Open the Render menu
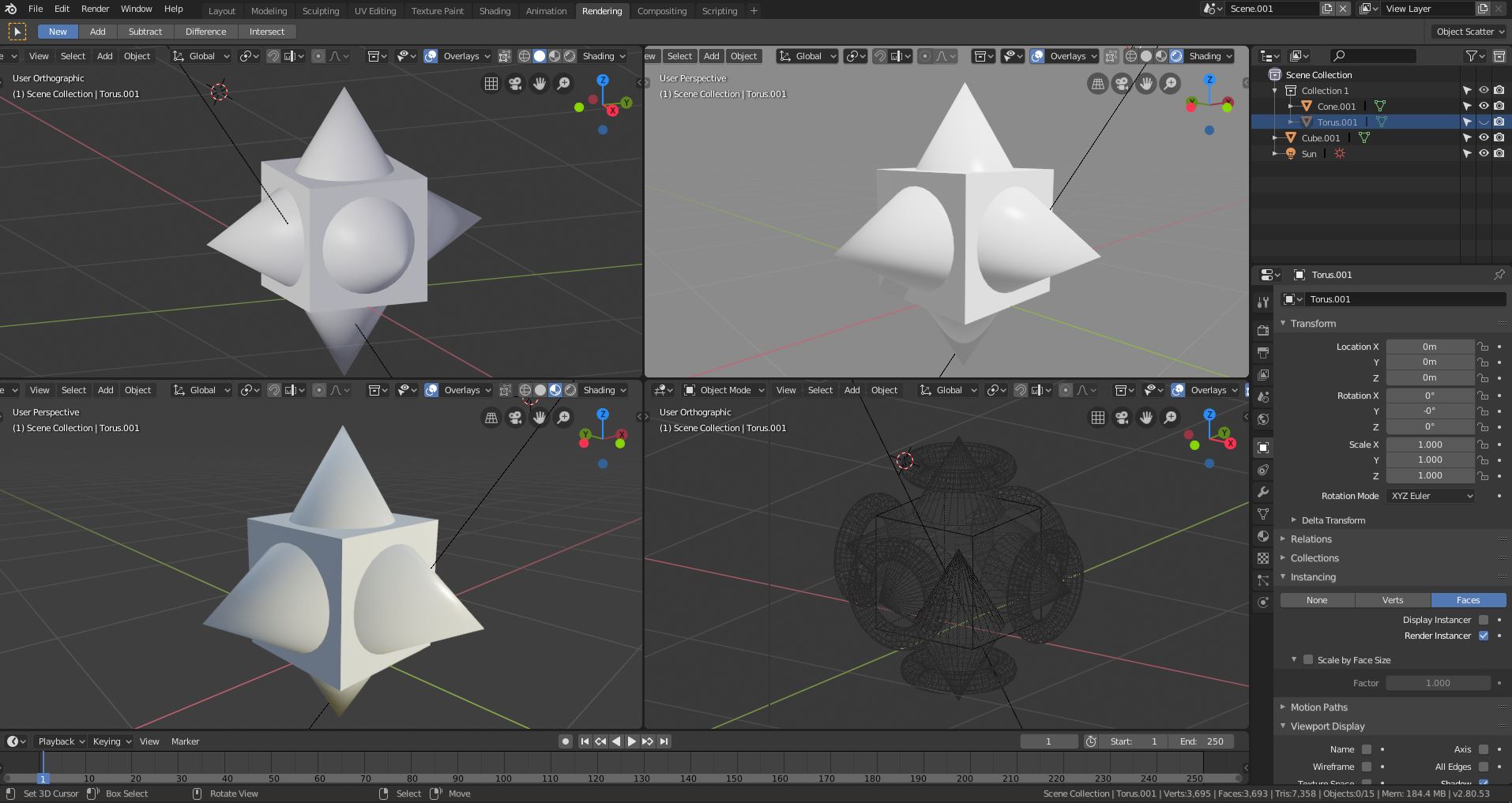The image size is (1512, 803). [x=95, y=9]
